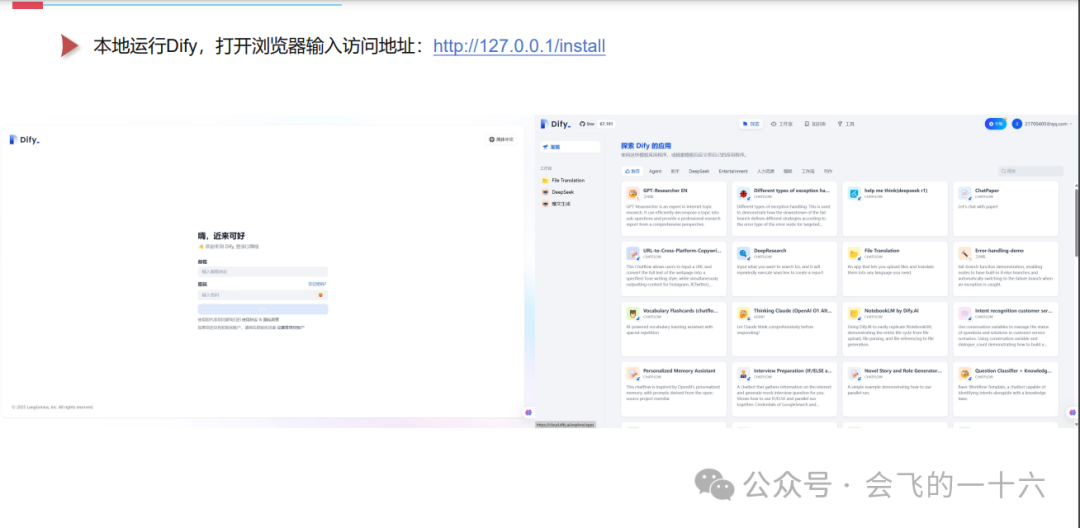Image resolution: width=1080 pixels, height=528 pixels.
Task: Select the 人力资源 category filter
Action: pyautogui.click(x=765, y=171)
